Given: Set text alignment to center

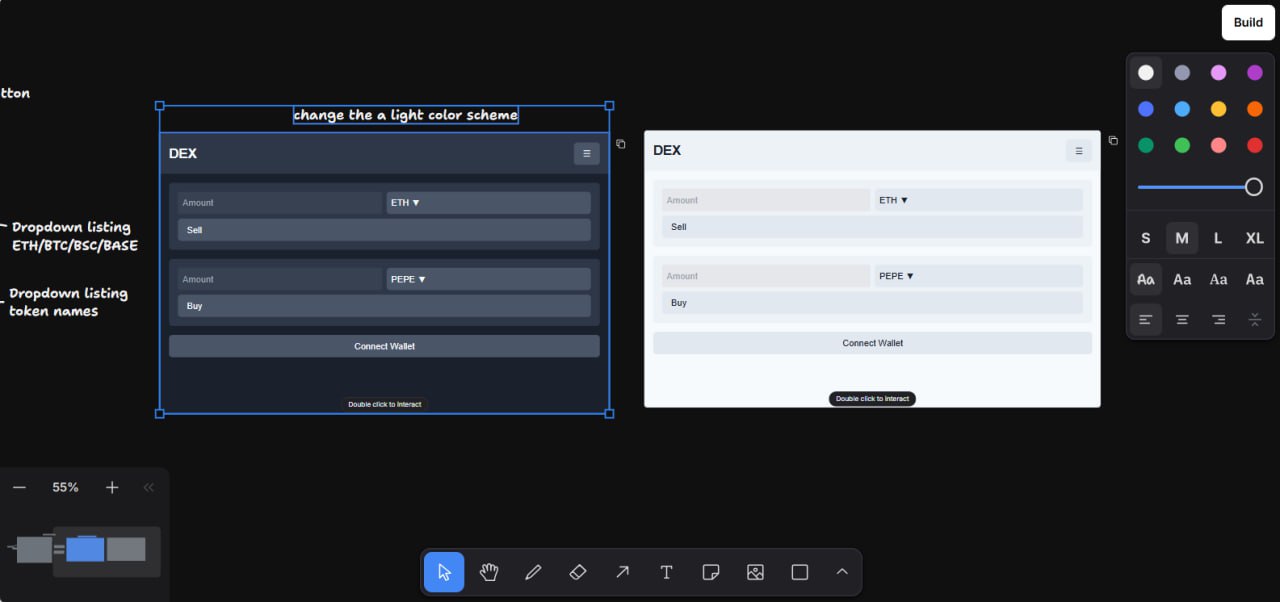Looking at the screenshot, I should pyautogui.click(x=1182, y=320).
